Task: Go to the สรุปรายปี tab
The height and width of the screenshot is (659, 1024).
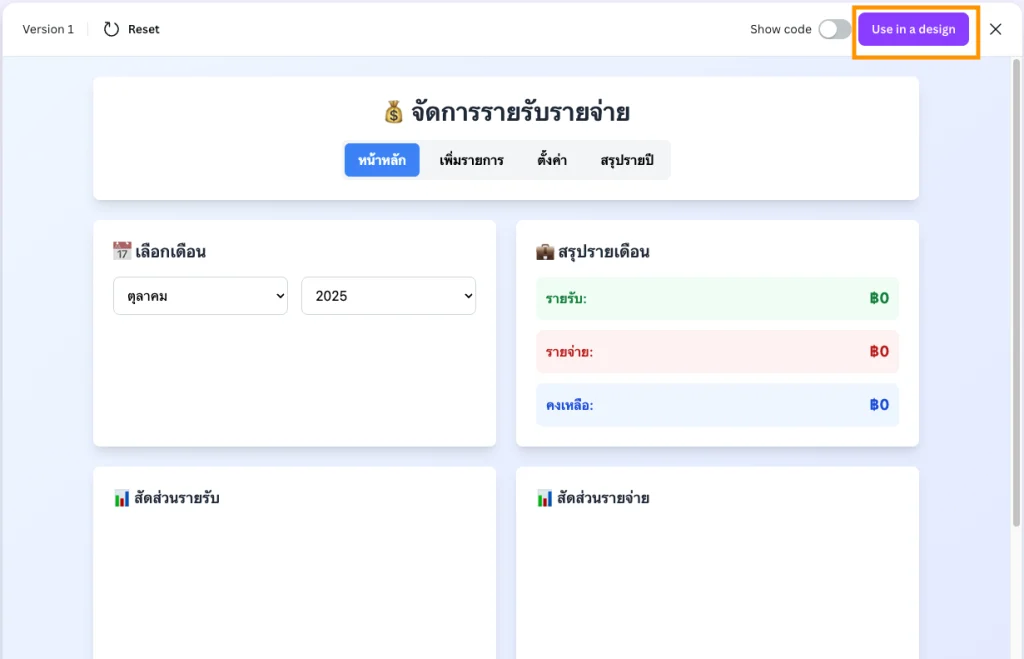Action: point(627,160)
